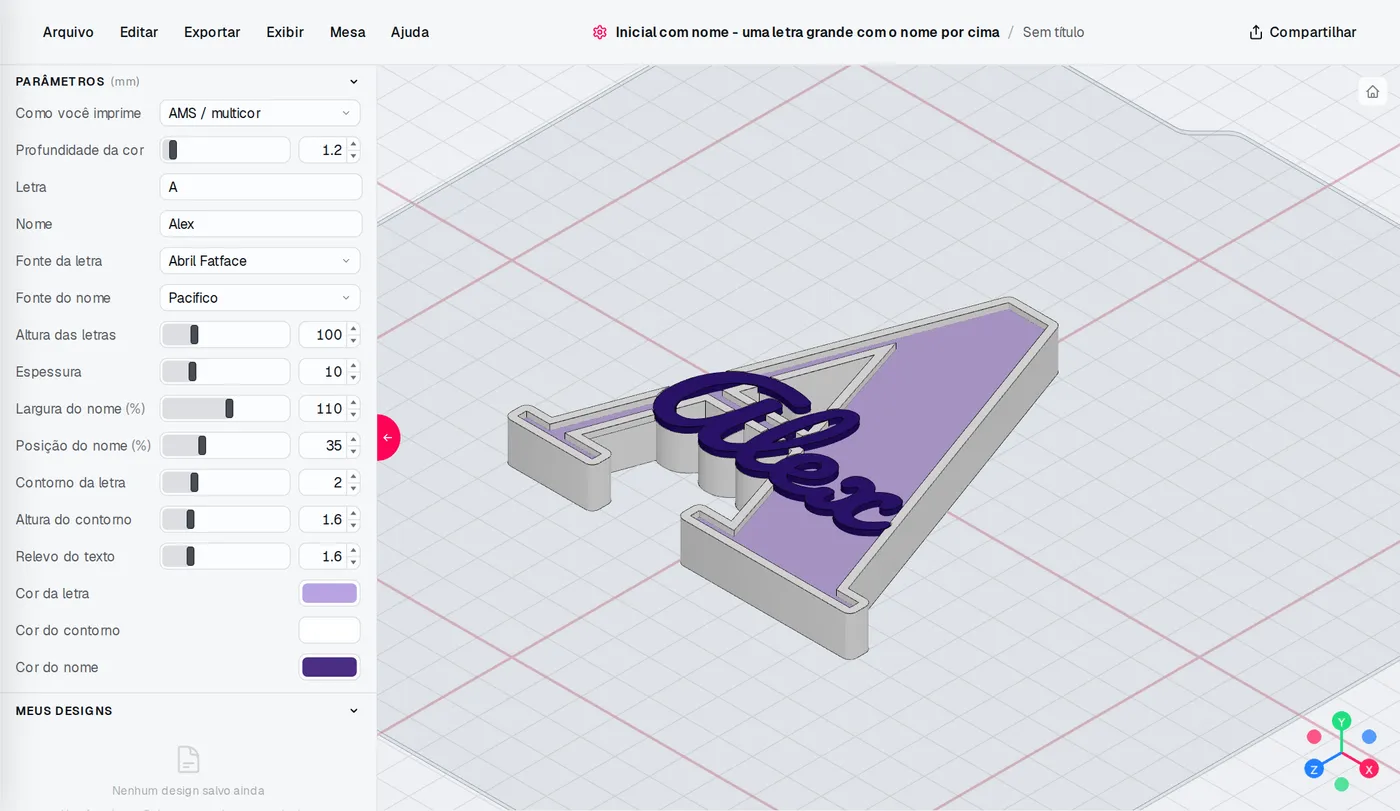Click the Altura do contorno slider

click(x=225, y=520)
